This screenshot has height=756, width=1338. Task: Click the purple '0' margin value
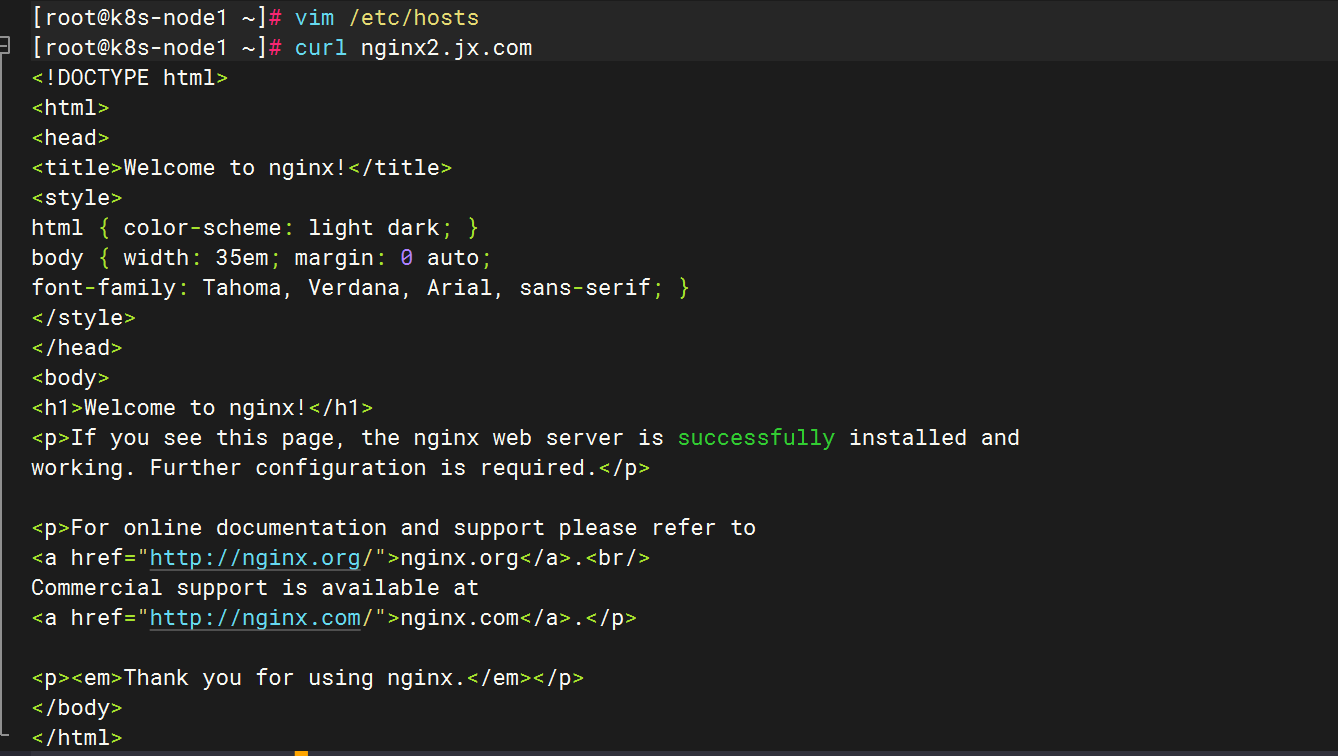coord(407,258)
